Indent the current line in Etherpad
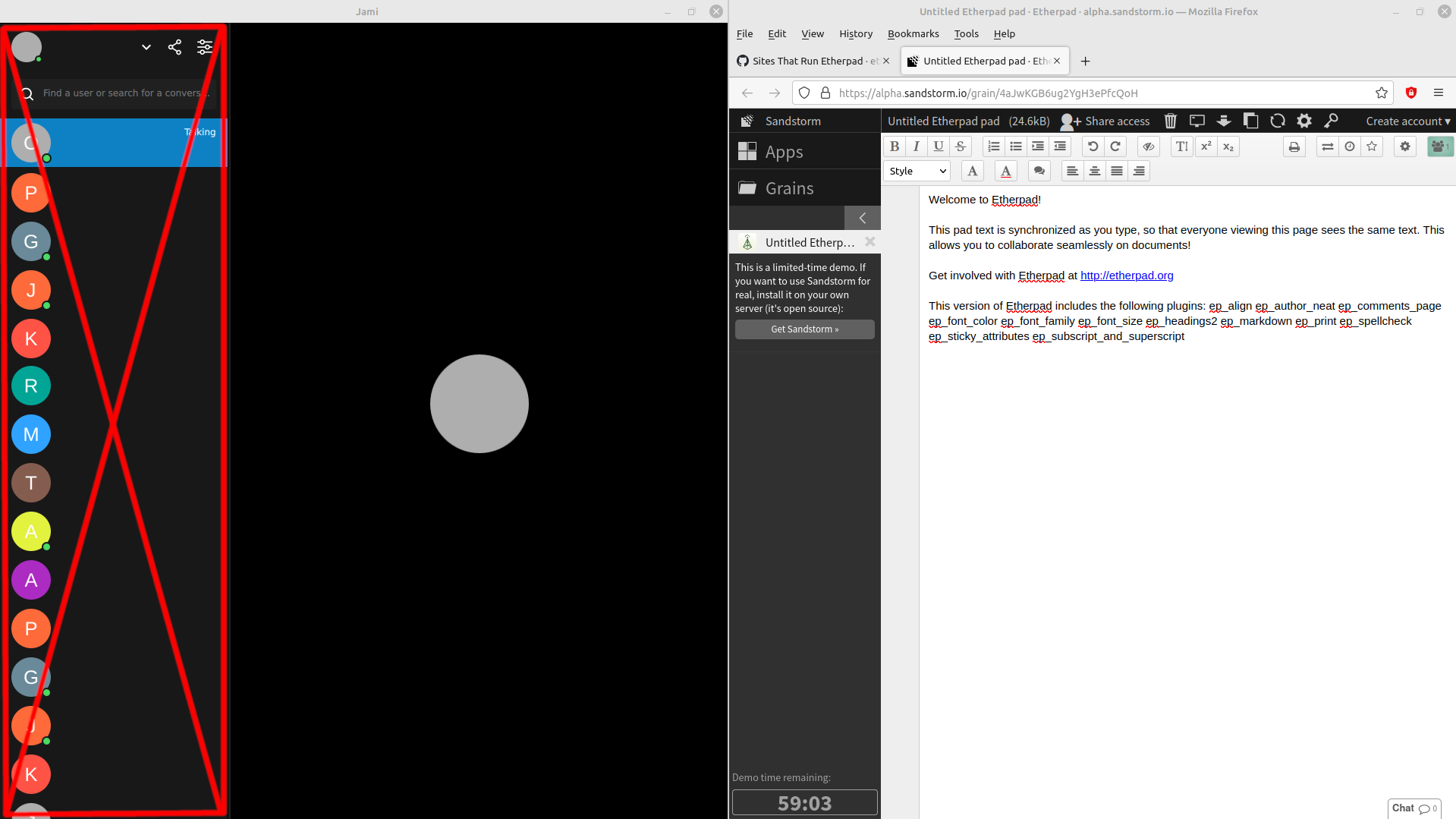 tap(1038, 146)
